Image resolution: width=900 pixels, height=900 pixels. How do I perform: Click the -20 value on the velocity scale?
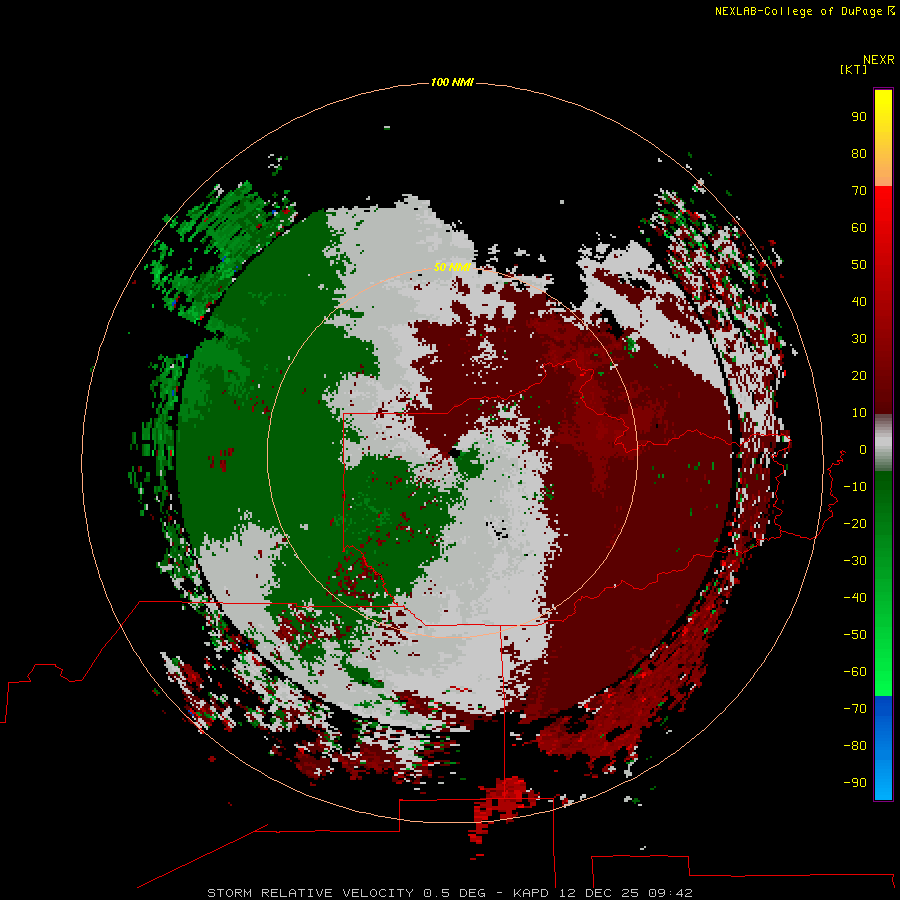tap(855, 524)
